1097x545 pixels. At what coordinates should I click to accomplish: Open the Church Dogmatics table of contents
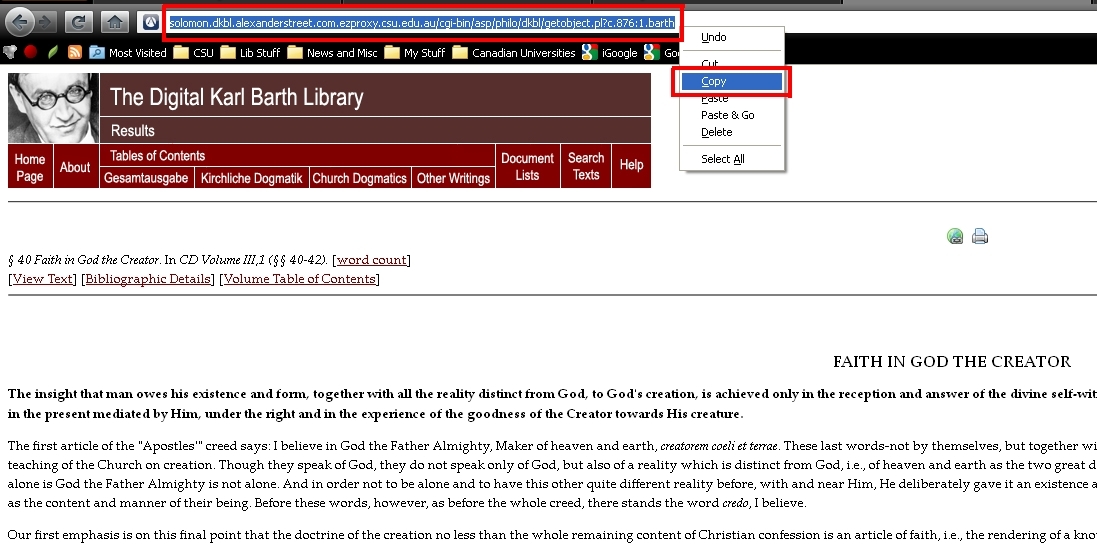pos(360,178)
